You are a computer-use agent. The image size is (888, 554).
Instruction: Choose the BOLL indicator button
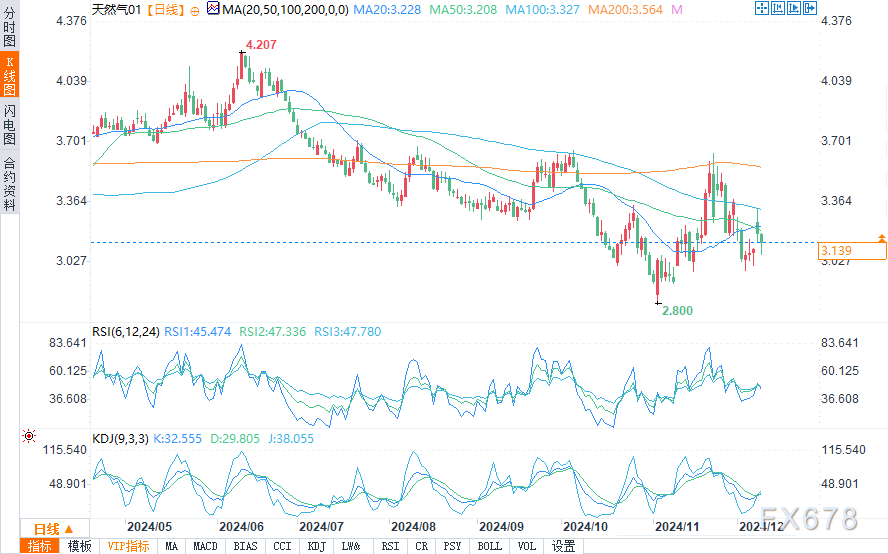pyautogui.click(x=489, y=546)
